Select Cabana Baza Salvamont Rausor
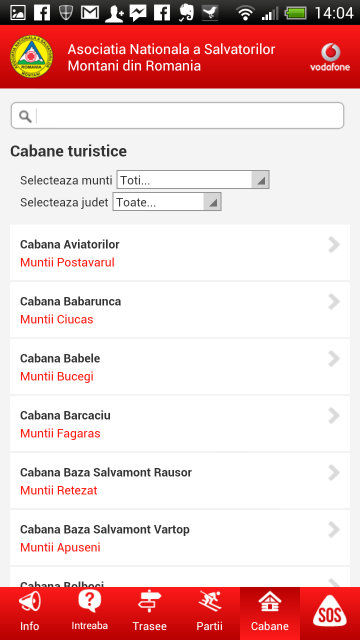The image size is (360, 640). coord(180,481)
